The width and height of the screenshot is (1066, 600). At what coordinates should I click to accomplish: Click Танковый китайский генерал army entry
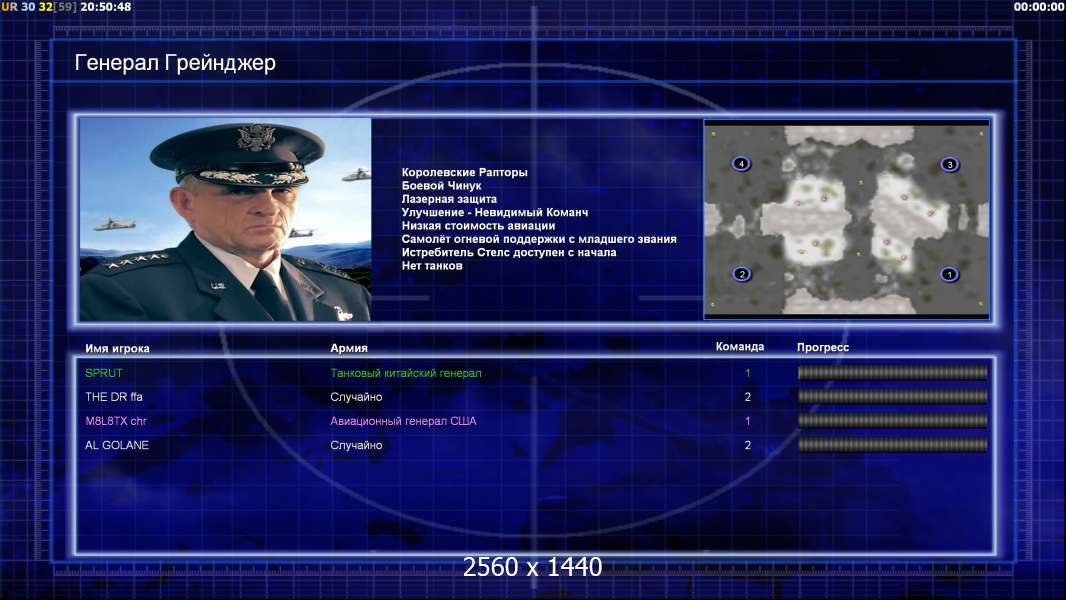pyautogui.click(x=406, y=373)
